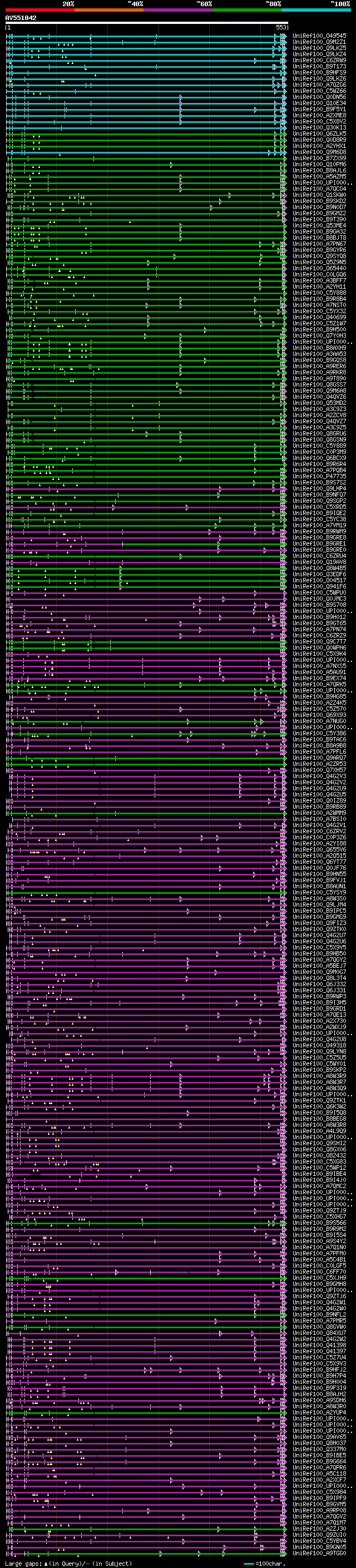The image size is (356, 1568).
Task: Click the query end position 553
Action: coord(280,27)
